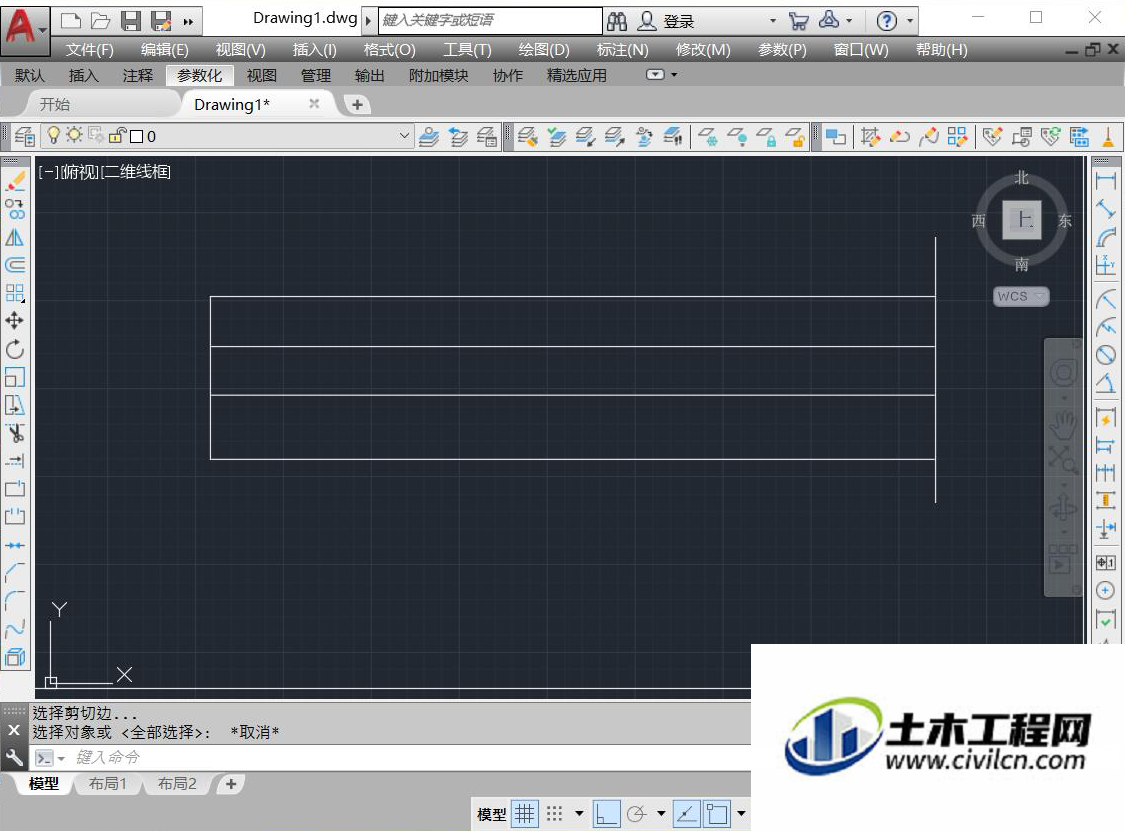
Task: Open the layer dropdown list arrow
Action: pyautogui.click(x=405, y=136)
